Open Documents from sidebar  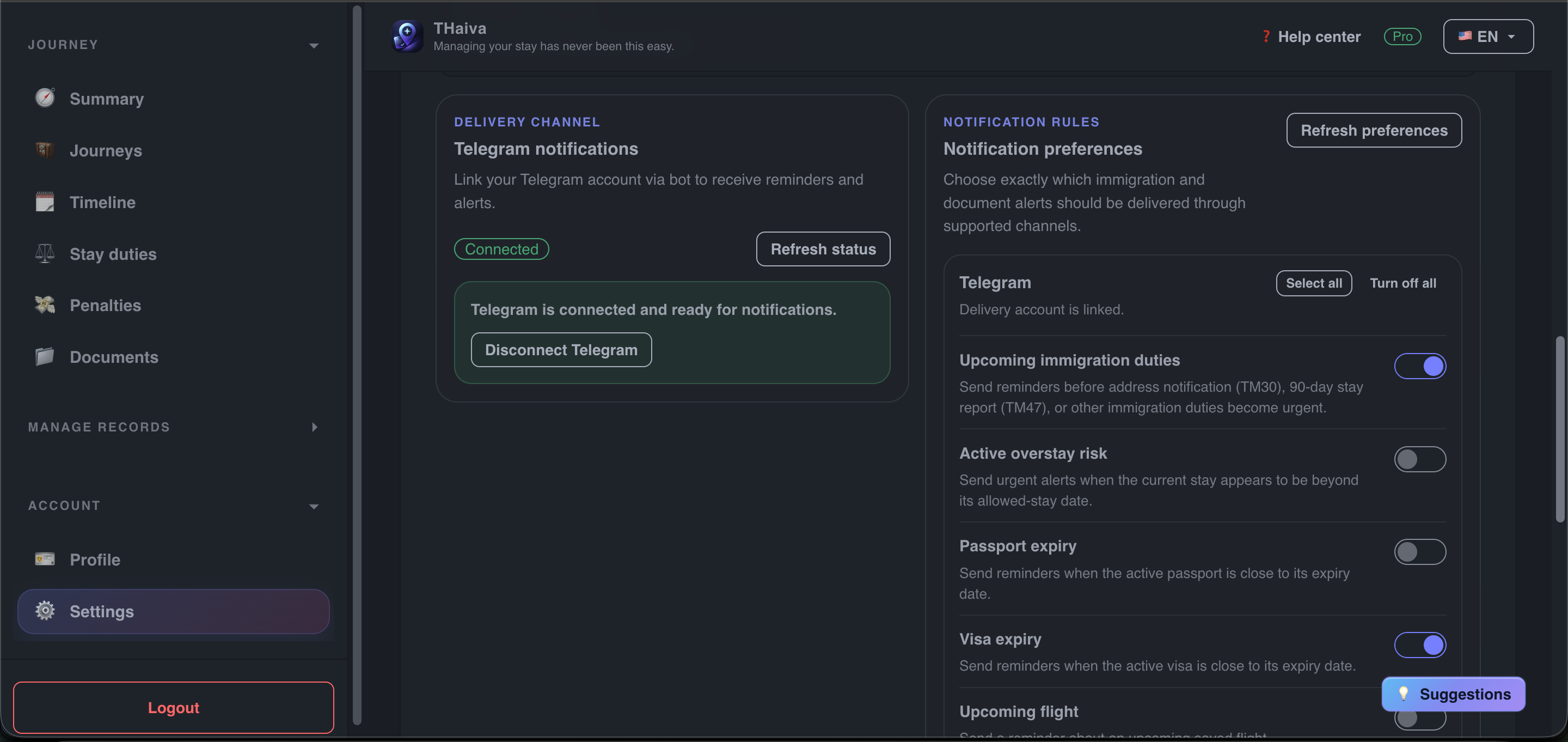(x=173, y=357)
